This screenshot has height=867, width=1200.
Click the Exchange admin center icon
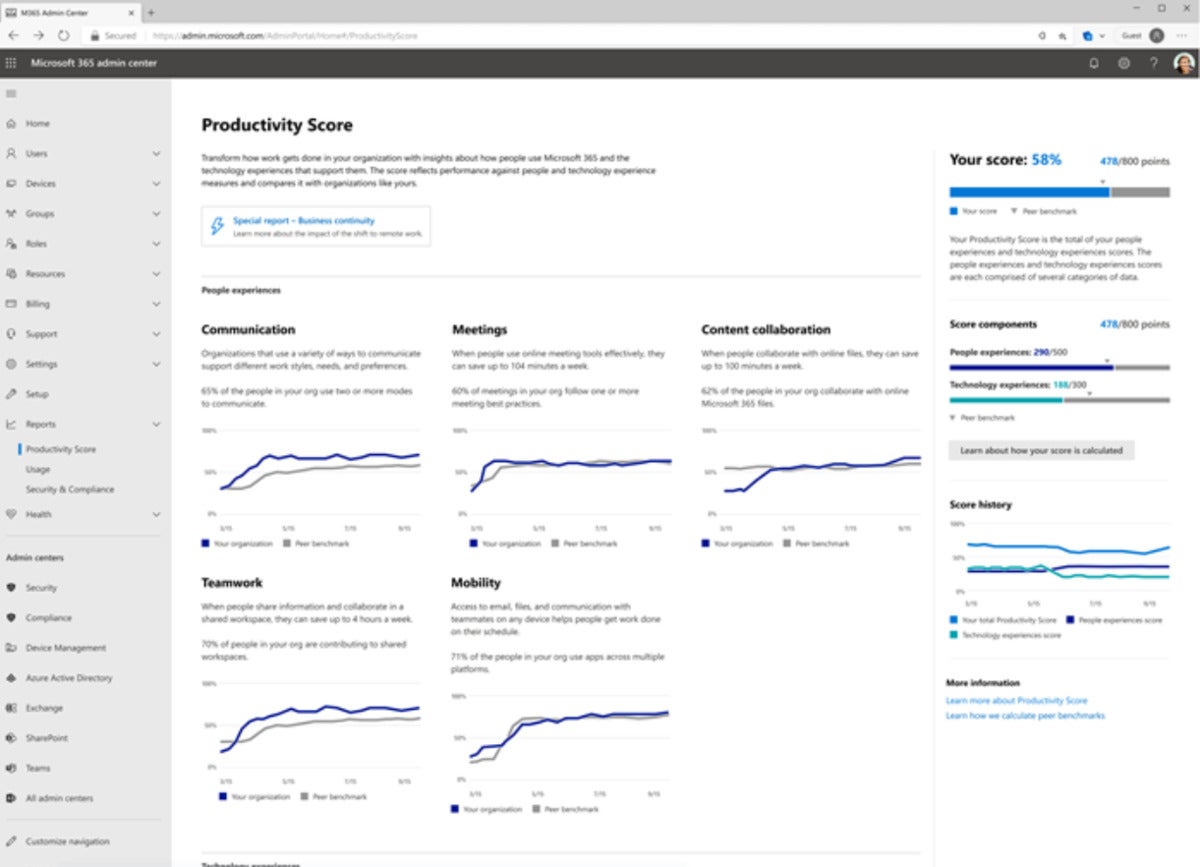[x=11, y=708]
